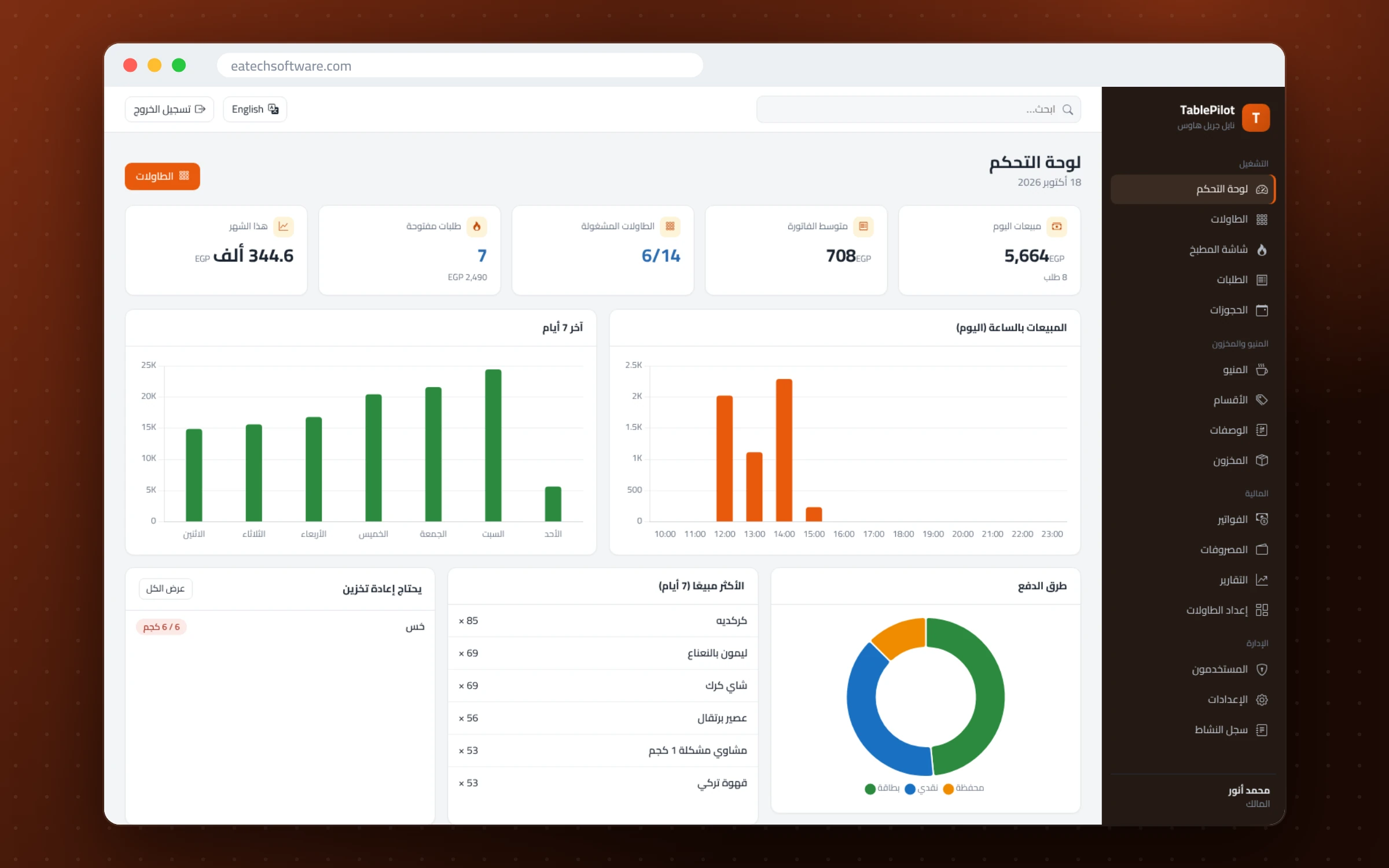Viewport: 1389px width, 868px height.
Task: Switch language with the English button
Action: point(255,109)
